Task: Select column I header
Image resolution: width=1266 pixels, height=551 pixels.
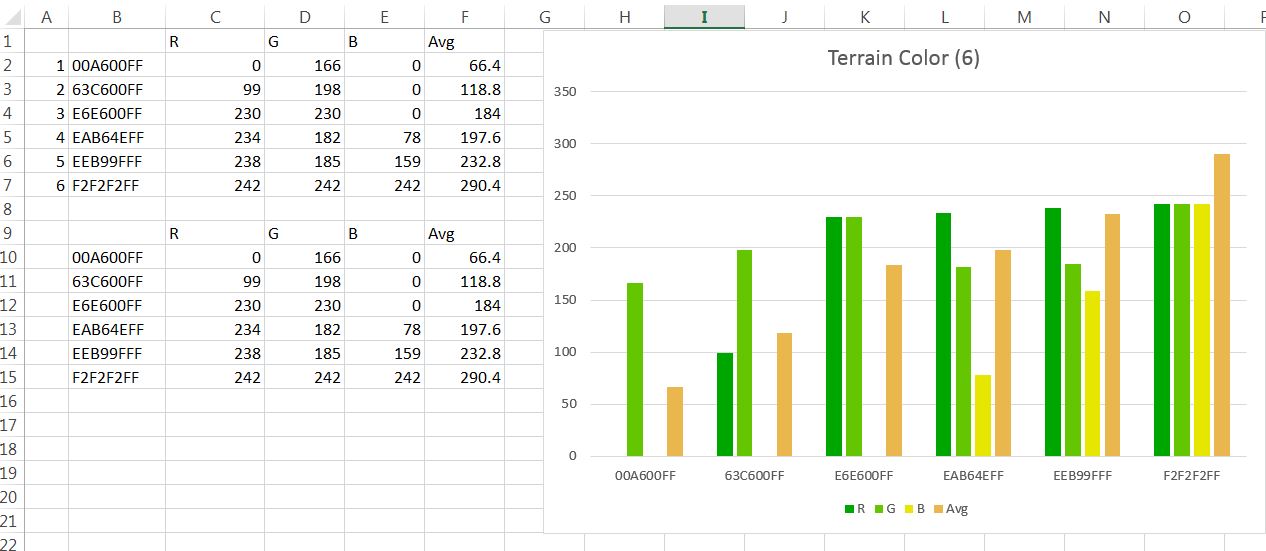Action: click(704, 16)
